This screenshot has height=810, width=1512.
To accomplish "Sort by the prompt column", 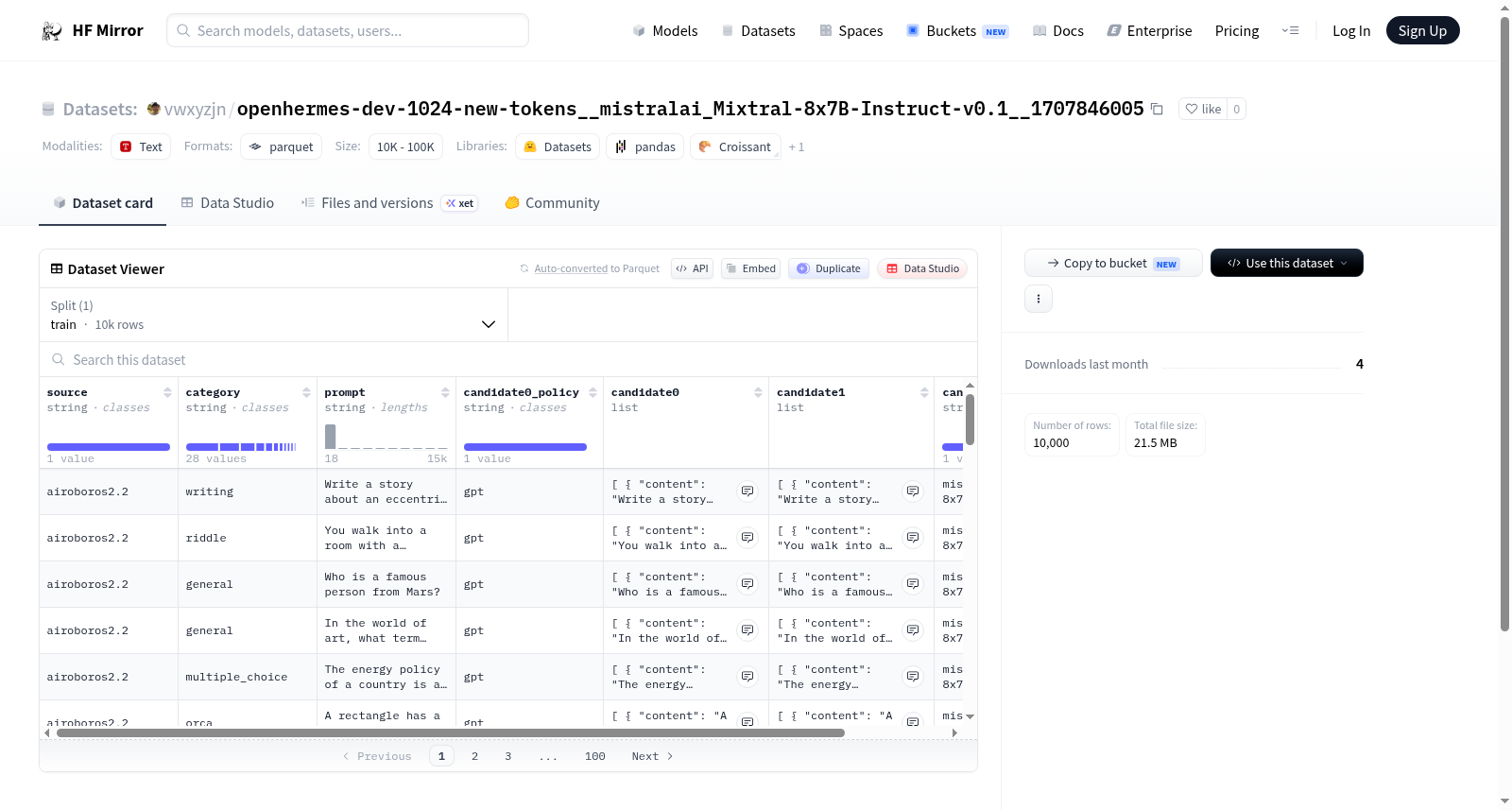I will pyautogui.click(x=445, y=392).
